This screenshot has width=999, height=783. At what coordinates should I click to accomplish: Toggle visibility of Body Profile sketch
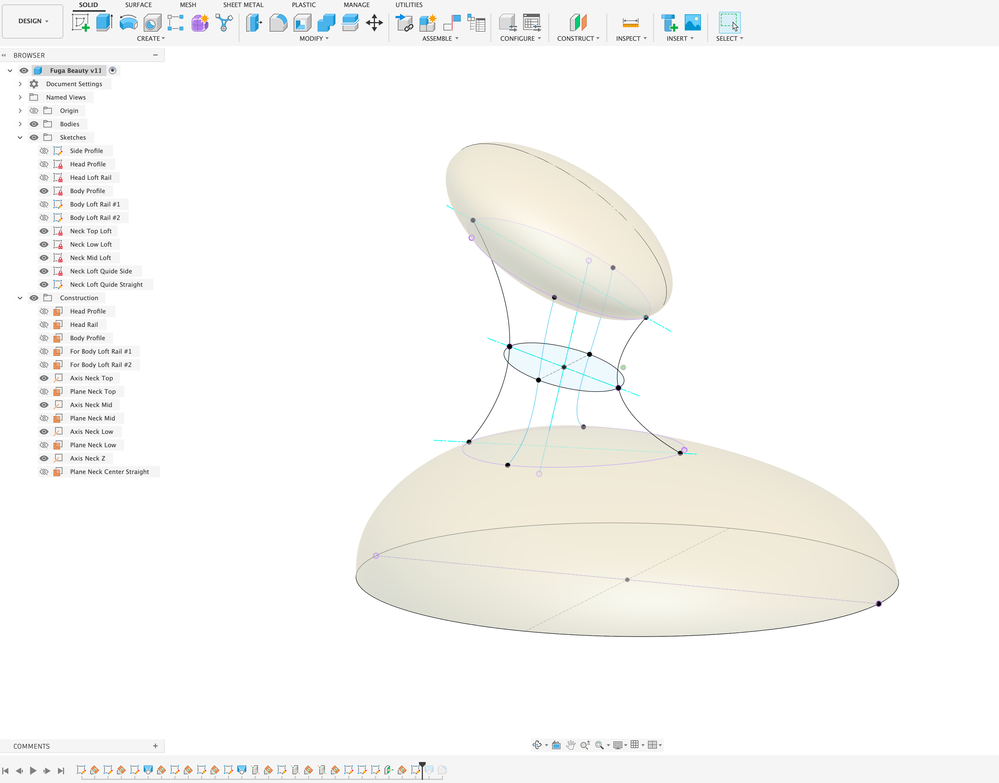(44, 191)
